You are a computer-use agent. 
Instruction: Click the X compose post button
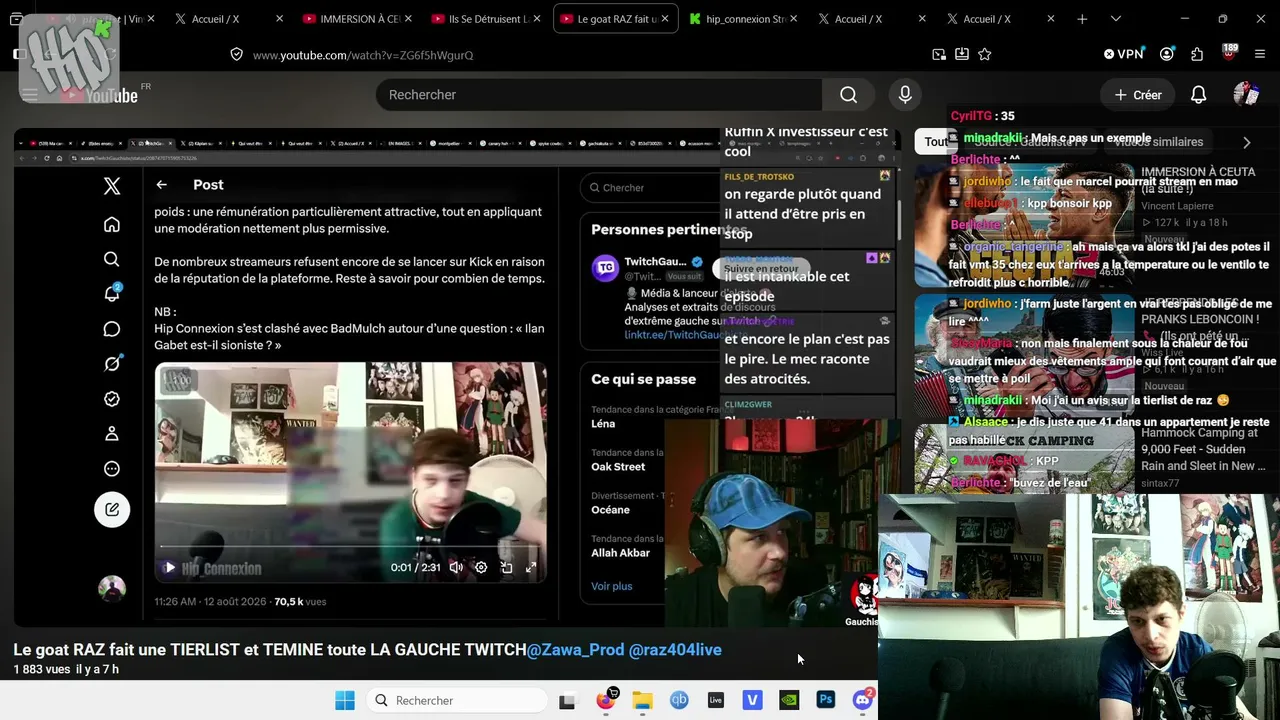(112, 509)
